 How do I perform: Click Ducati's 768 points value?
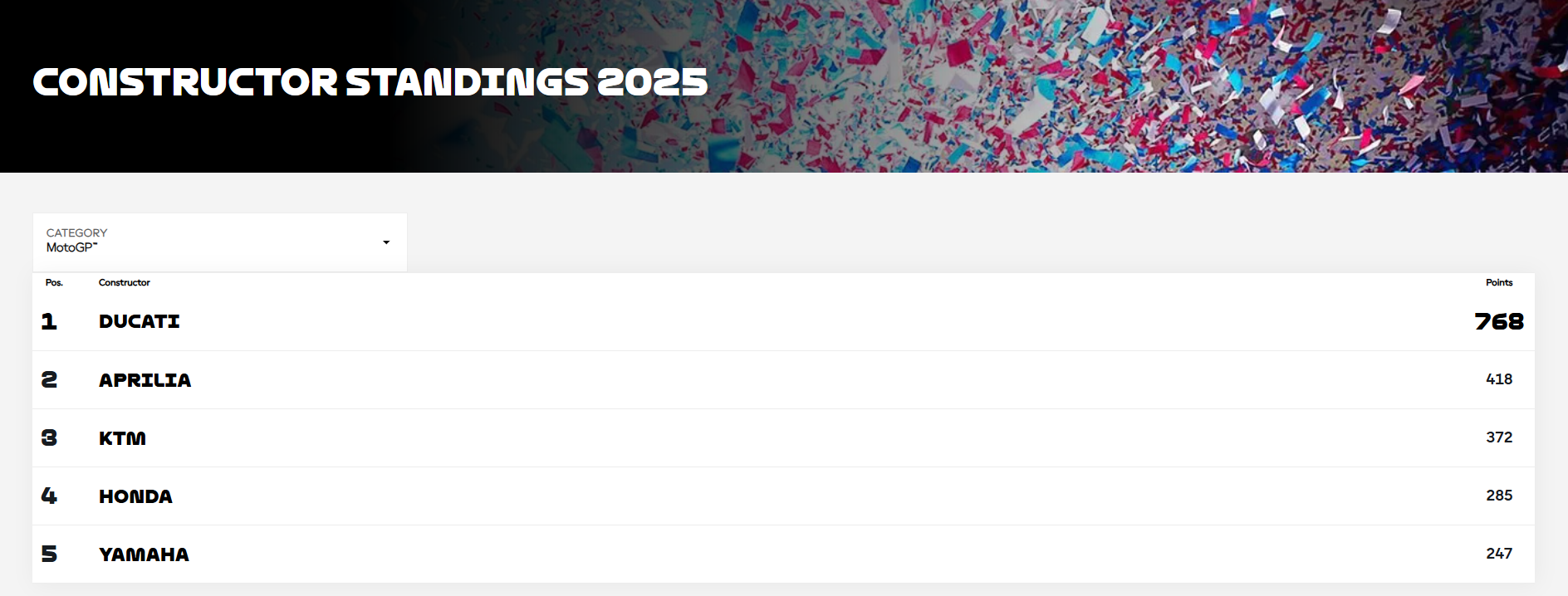[x=1498, y=321]
